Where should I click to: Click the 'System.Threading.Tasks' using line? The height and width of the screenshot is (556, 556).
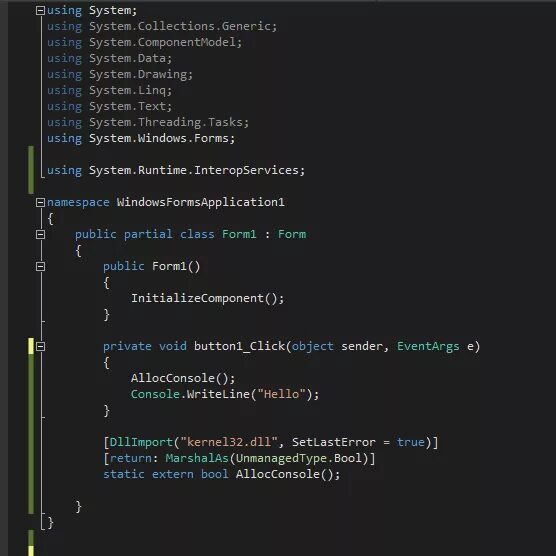[x=148, y=122]
